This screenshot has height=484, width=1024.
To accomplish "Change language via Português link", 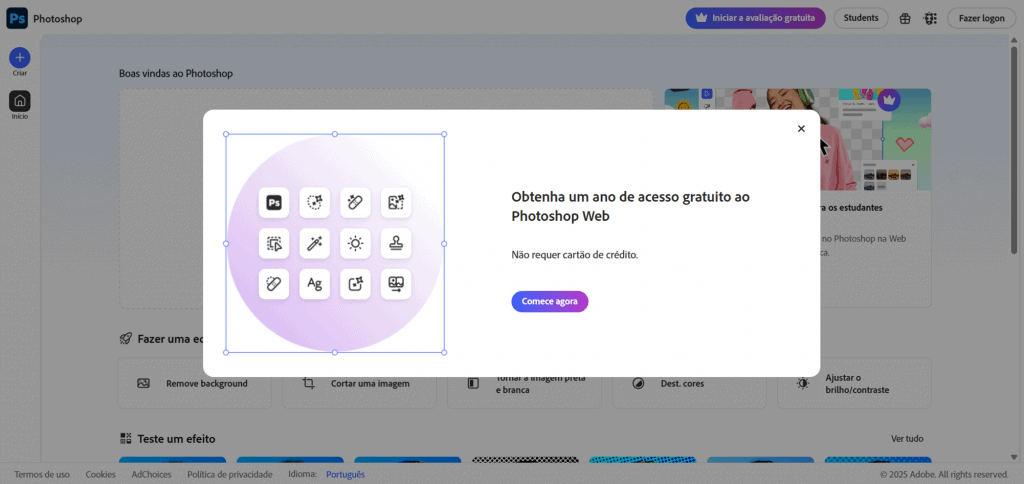I will click(x=345, y=474).
